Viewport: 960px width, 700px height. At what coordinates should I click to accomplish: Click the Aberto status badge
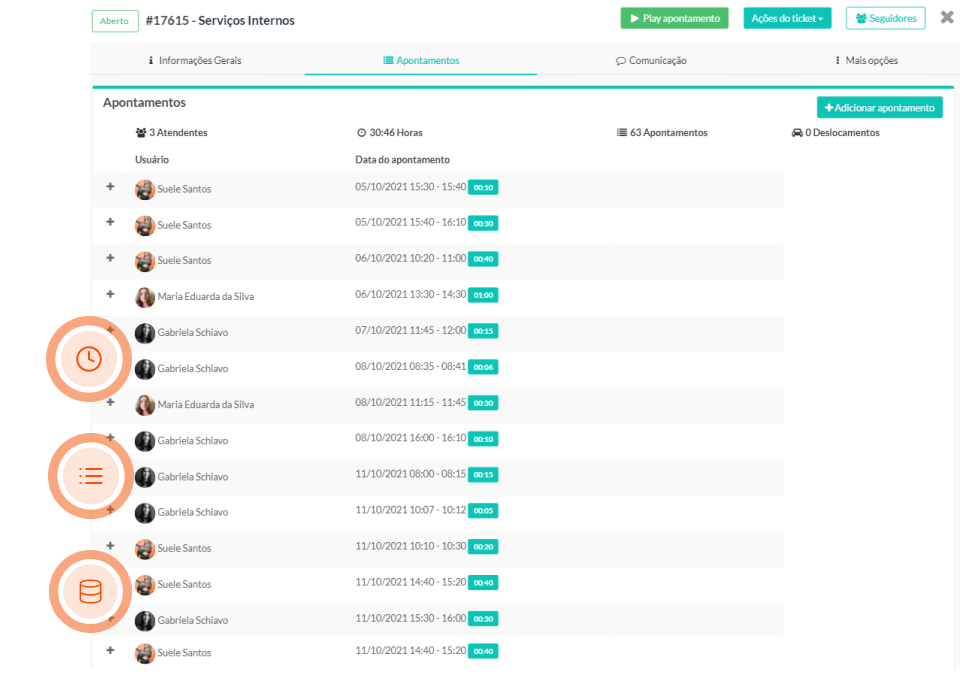click(114, 21)
